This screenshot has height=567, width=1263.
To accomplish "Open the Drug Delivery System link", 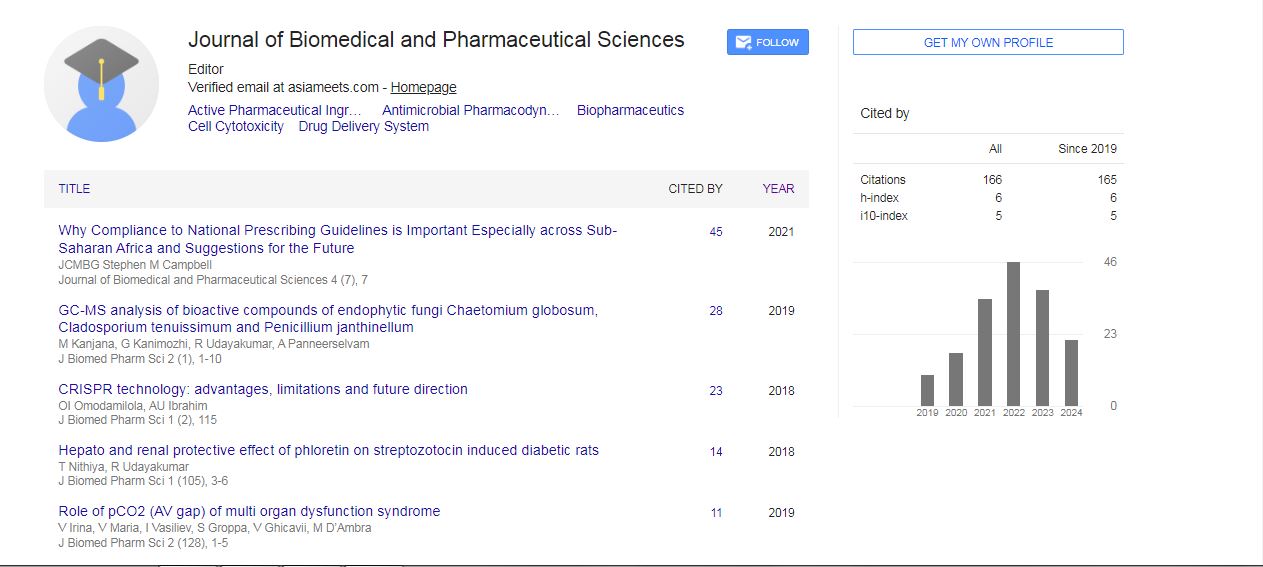I will (363, 126).
